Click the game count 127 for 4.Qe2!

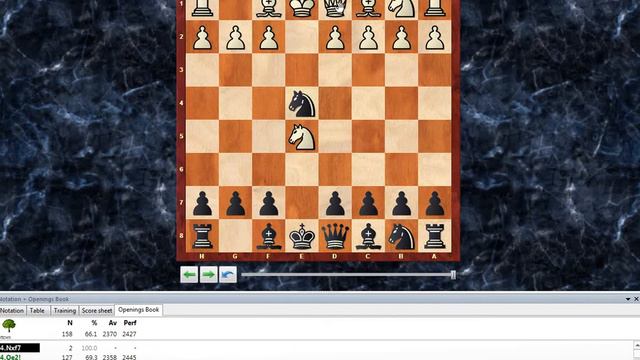click(x=67, y=357)
